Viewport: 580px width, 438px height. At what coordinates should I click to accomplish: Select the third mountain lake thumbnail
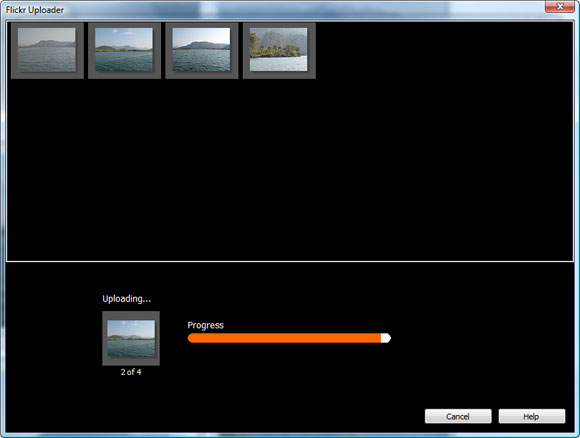point(202,50)
